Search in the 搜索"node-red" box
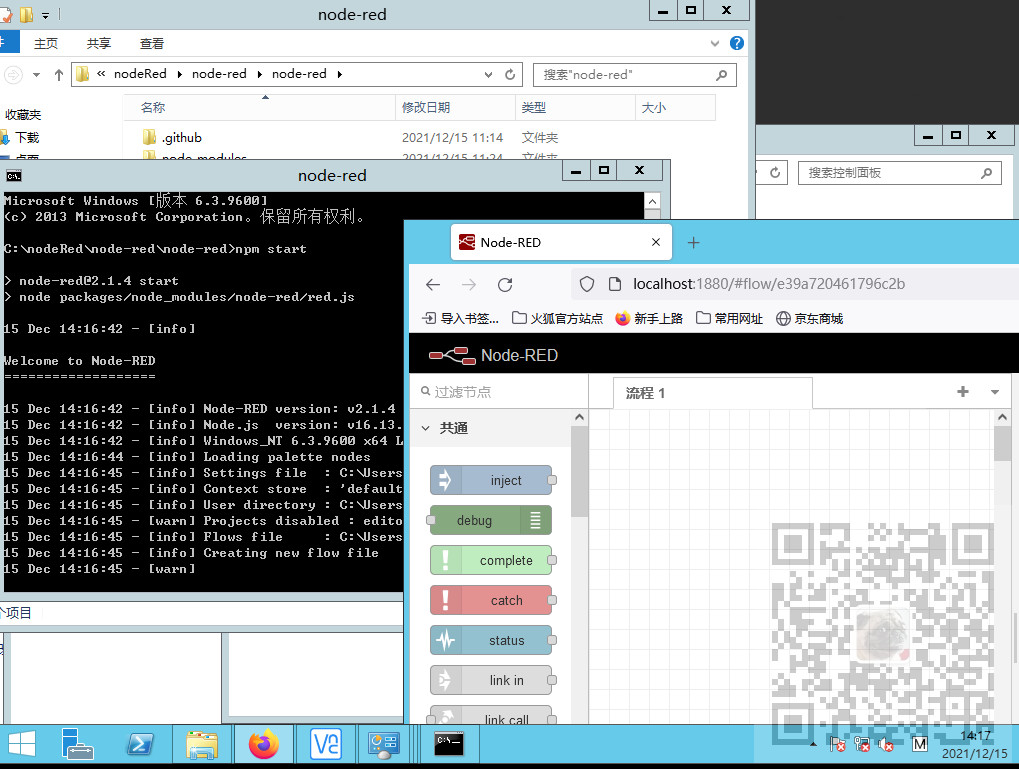The image size is (1019, 769). (634, 75)
